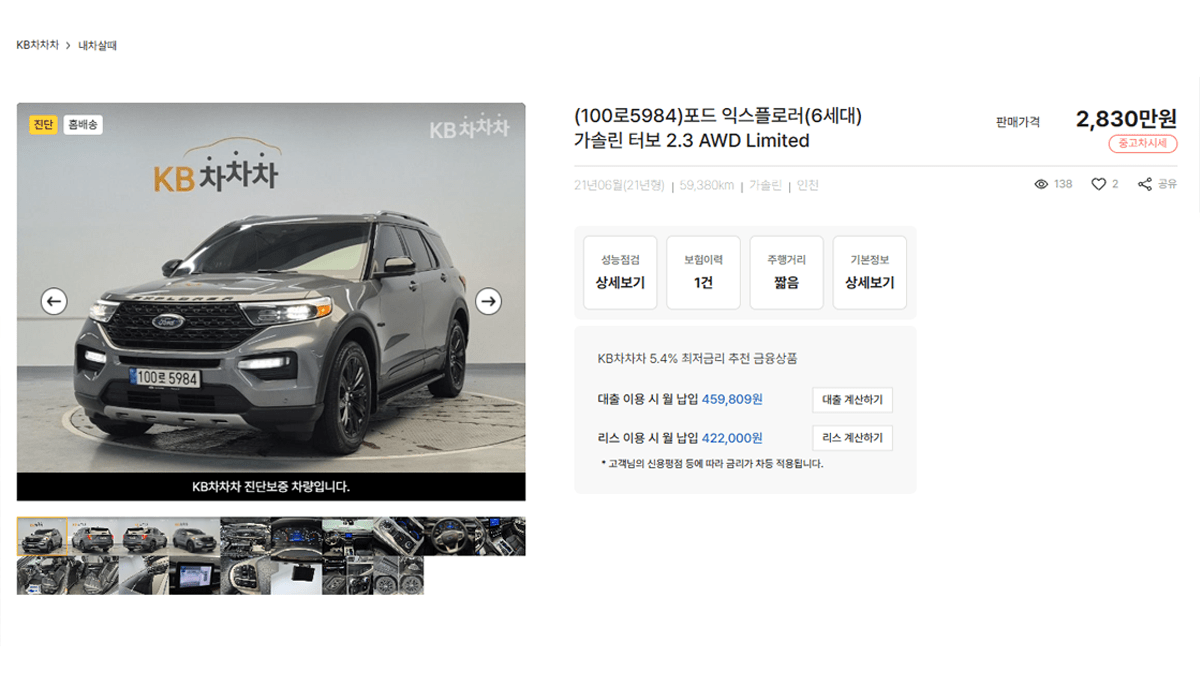The height and width of the screenshot is (675, 1200).
Task: Click the 2,830만원 price text
Action: coord(1127,118)
